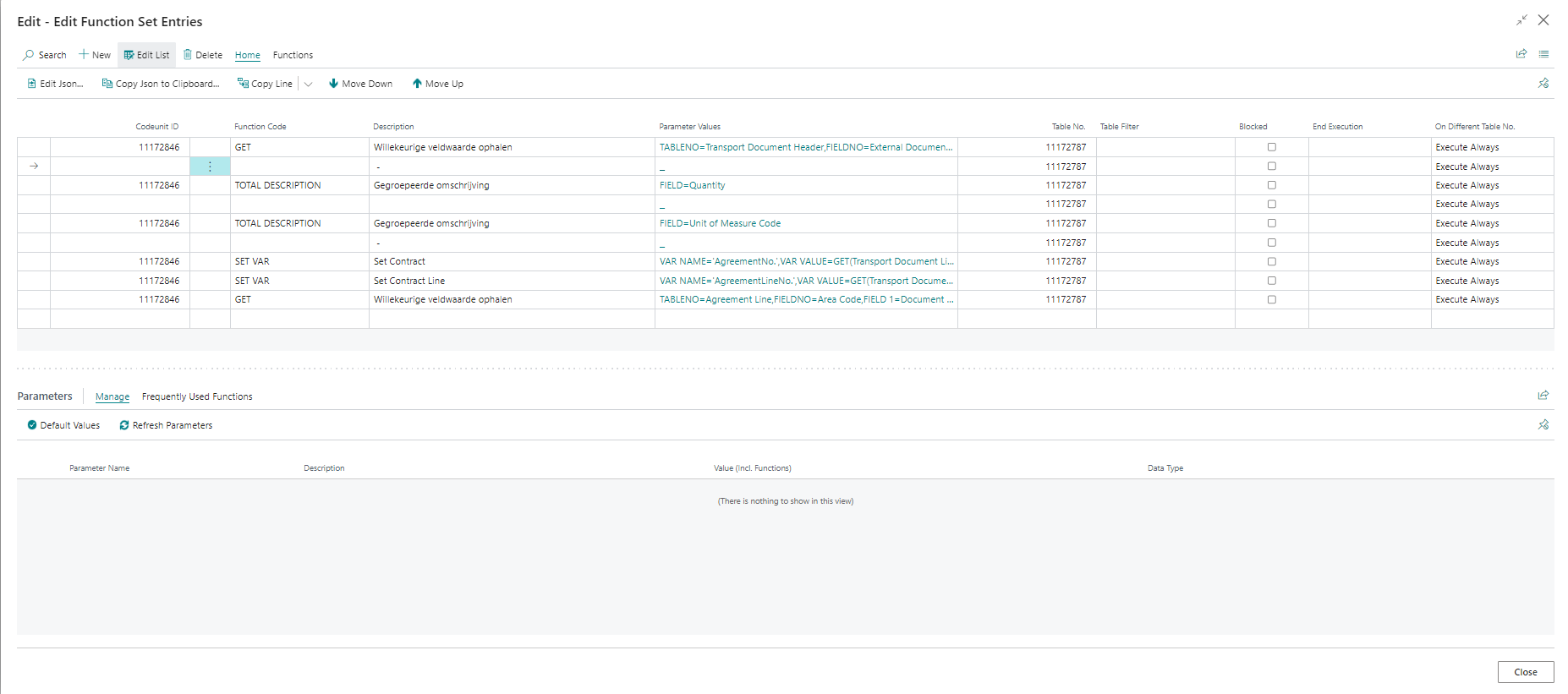Image resolution: width=1568 pixels, height=694 pixels.
Task: Share the Parameters section
Action: pos(1543,395)
